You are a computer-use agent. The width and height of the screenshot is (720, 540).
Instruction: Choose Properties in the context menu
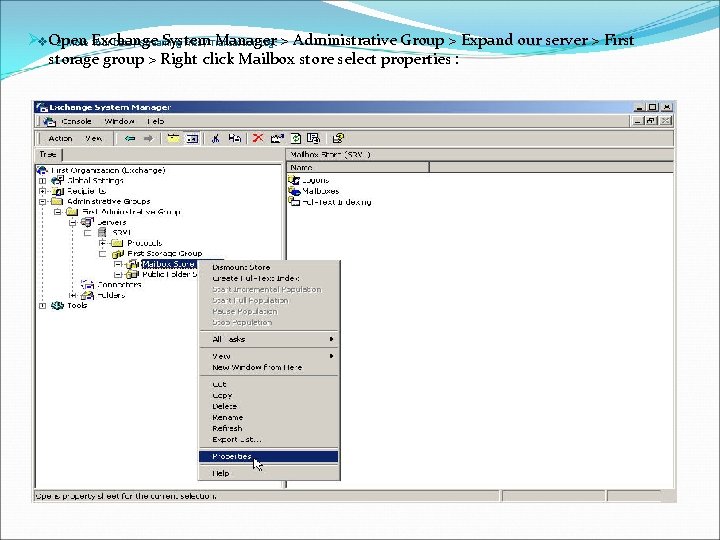[x=269, y=456]
